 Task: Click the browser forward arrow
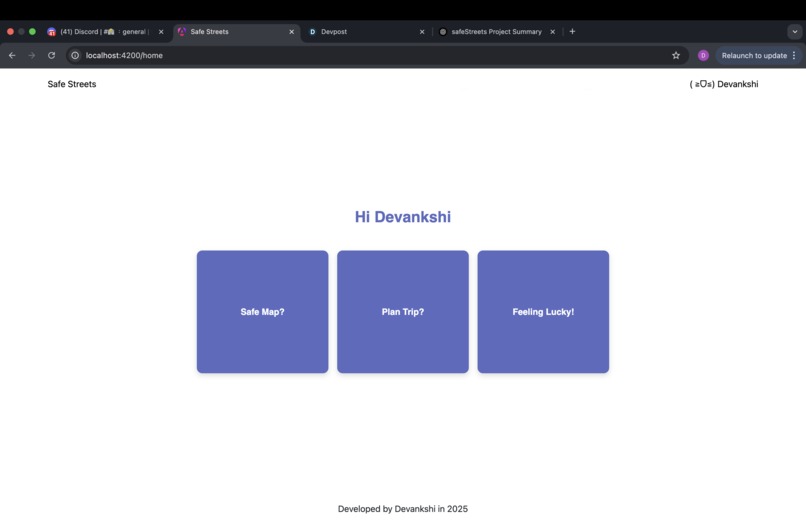pos(32,56)
